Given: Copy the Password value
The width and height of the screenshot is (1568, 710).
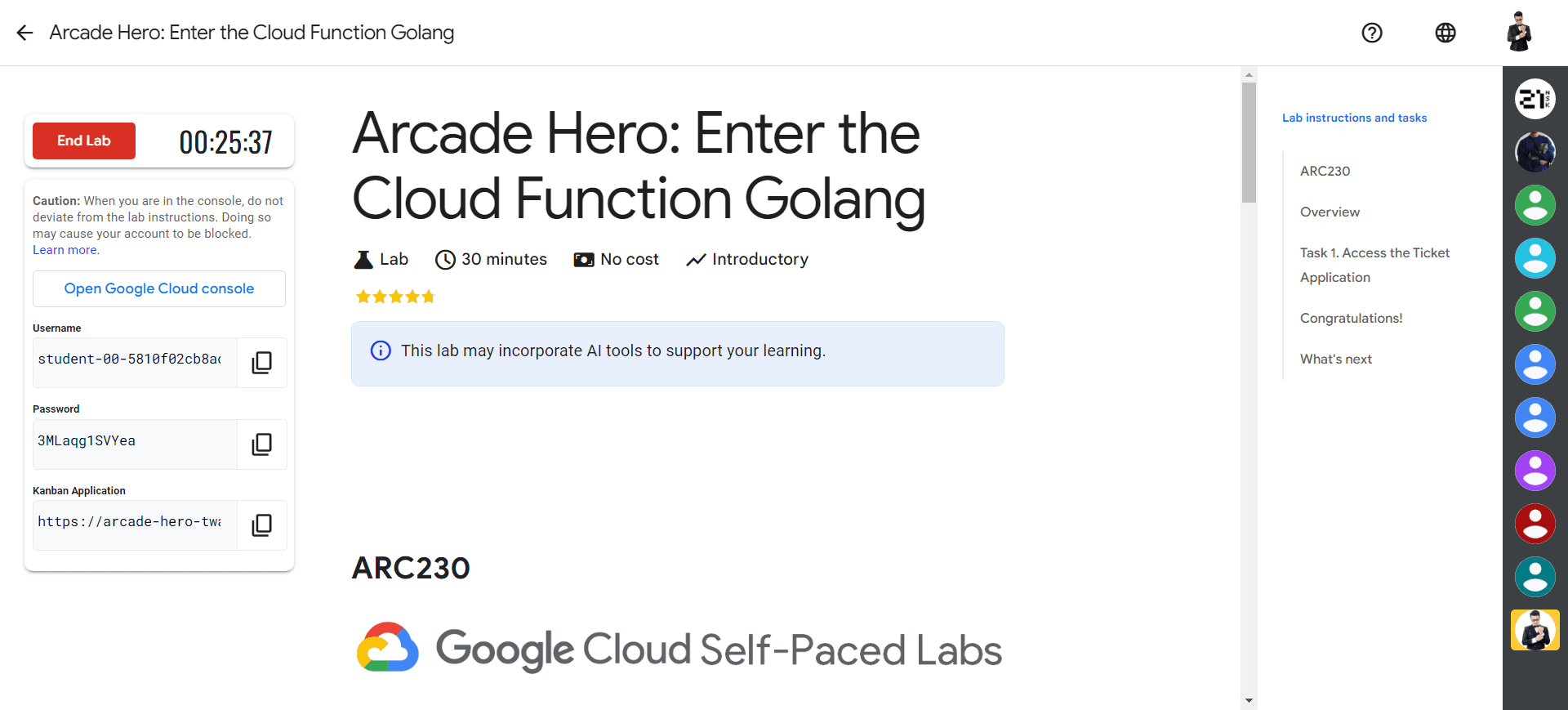Looking at the screenshot, I should point(261,444).
